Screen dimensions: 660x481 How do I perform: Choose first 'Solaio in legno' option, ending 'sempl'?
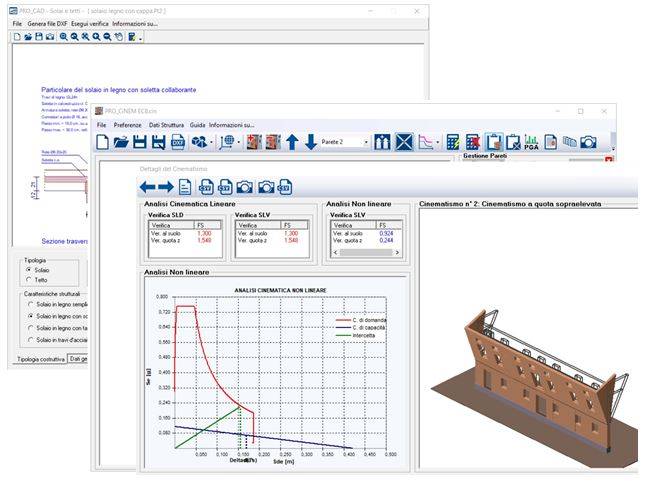point(30,304)
